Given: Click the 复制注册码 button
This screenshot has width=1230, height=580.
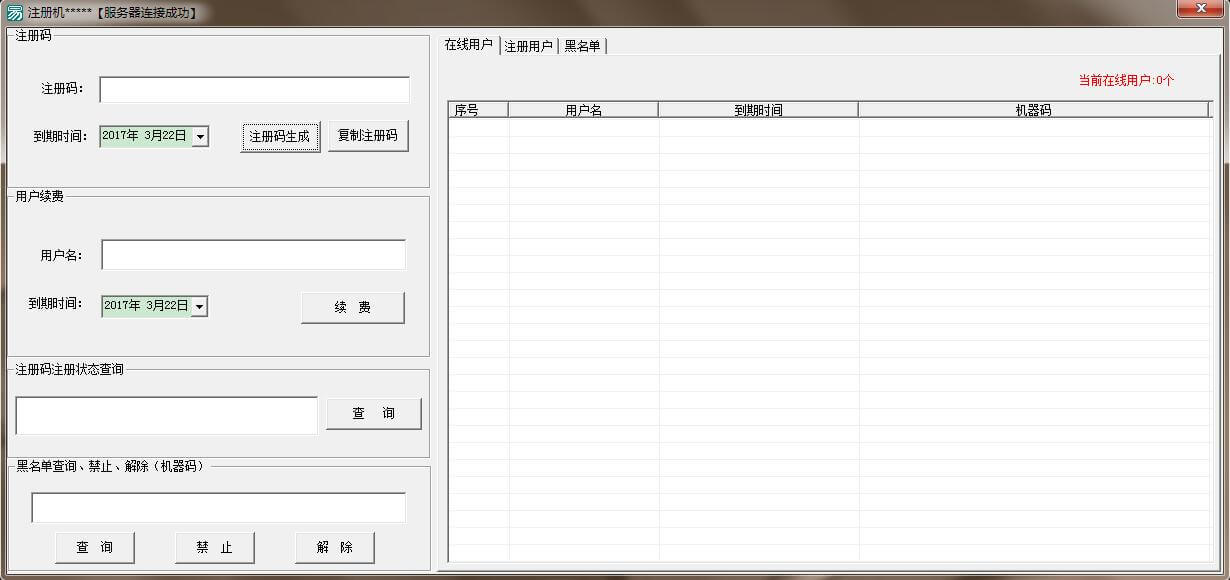Looking at the screenshot, I should point(369,136).
